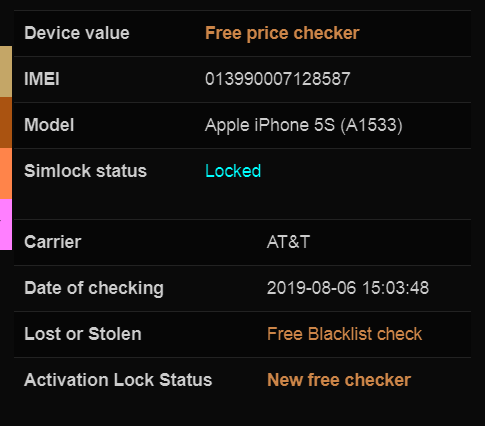
Task: Click the tan color block on left edge
Action: point(6,72)
